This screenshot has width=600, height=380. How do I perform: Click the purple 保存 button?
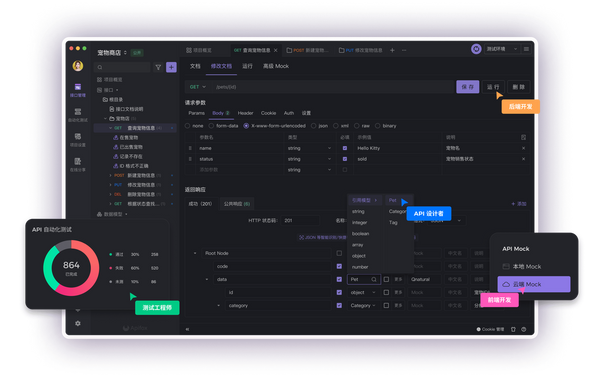coord(468,87)
